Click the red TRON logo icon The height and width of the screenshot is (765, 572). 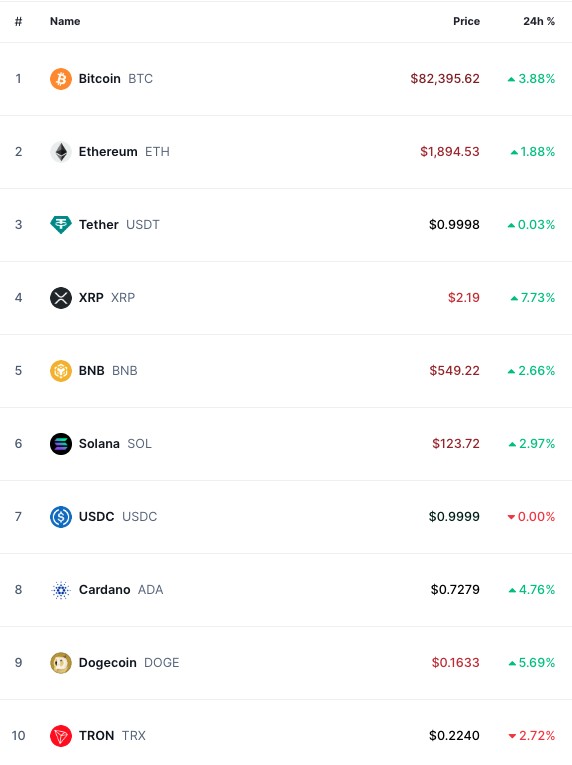(61, 736)
